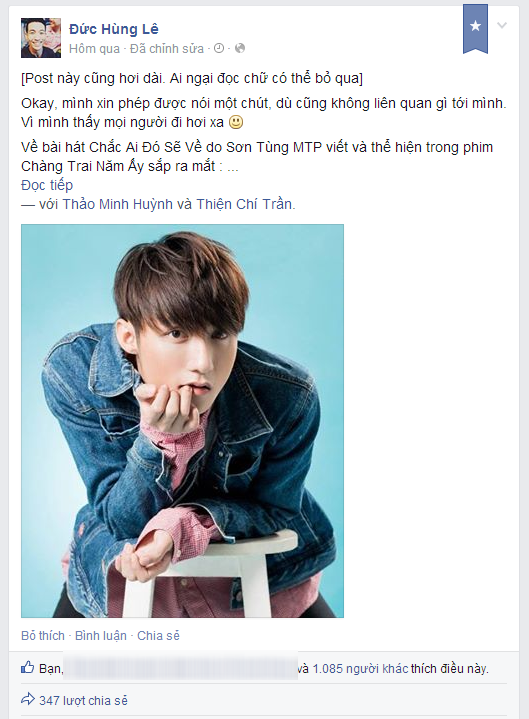Click the Đã chỉnh sửa edited label
The height and width of the screenshot is (719, 529).
click(x=167, y=48)
